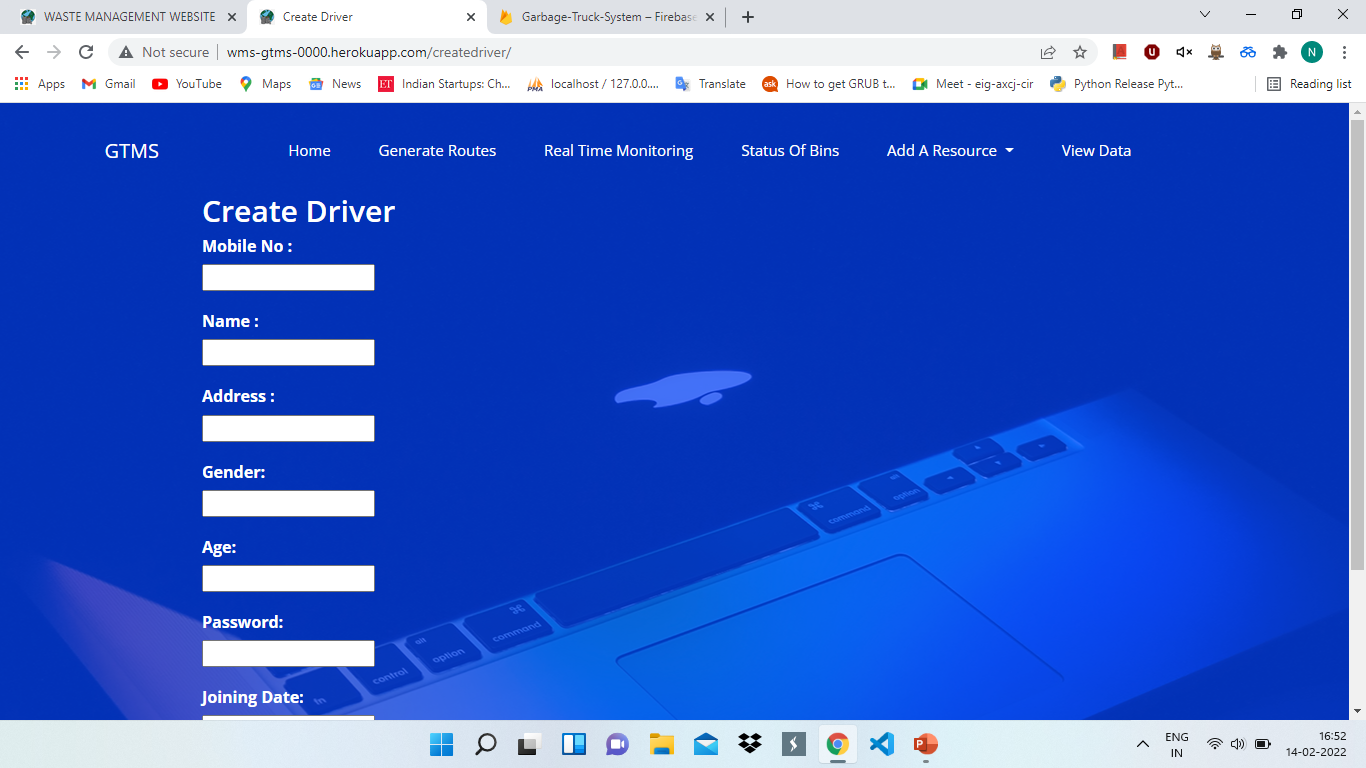Open Maps bookmark

[265, 84]
